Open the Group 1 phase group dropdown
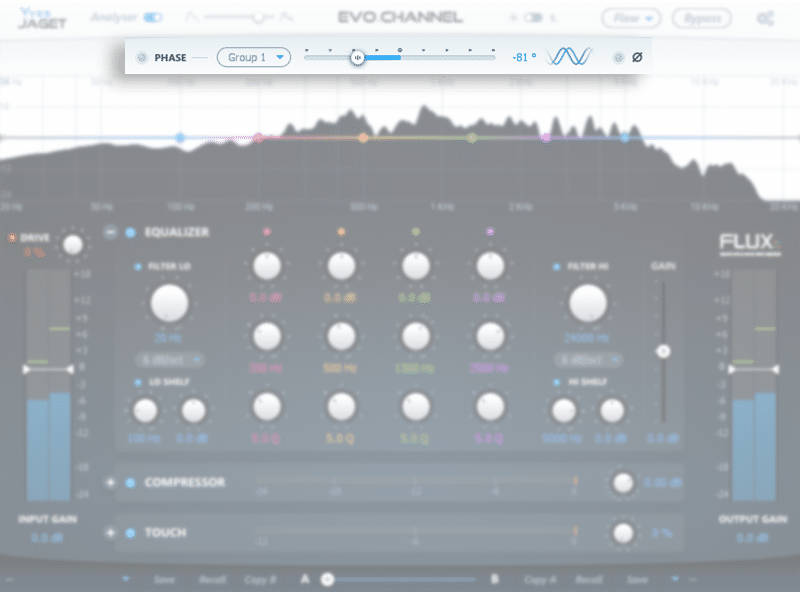800x592 pixels. tap(254, 57)
